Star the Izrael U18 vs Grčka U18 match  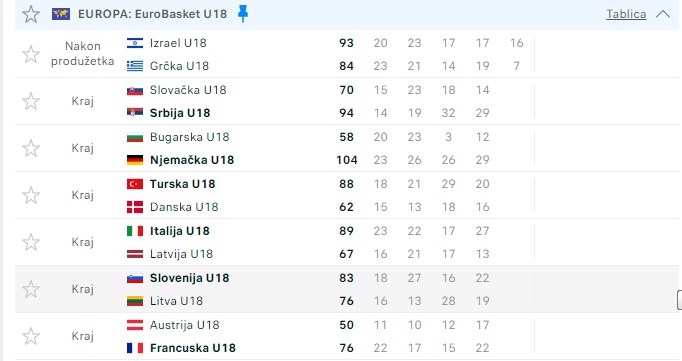(31, 54)
